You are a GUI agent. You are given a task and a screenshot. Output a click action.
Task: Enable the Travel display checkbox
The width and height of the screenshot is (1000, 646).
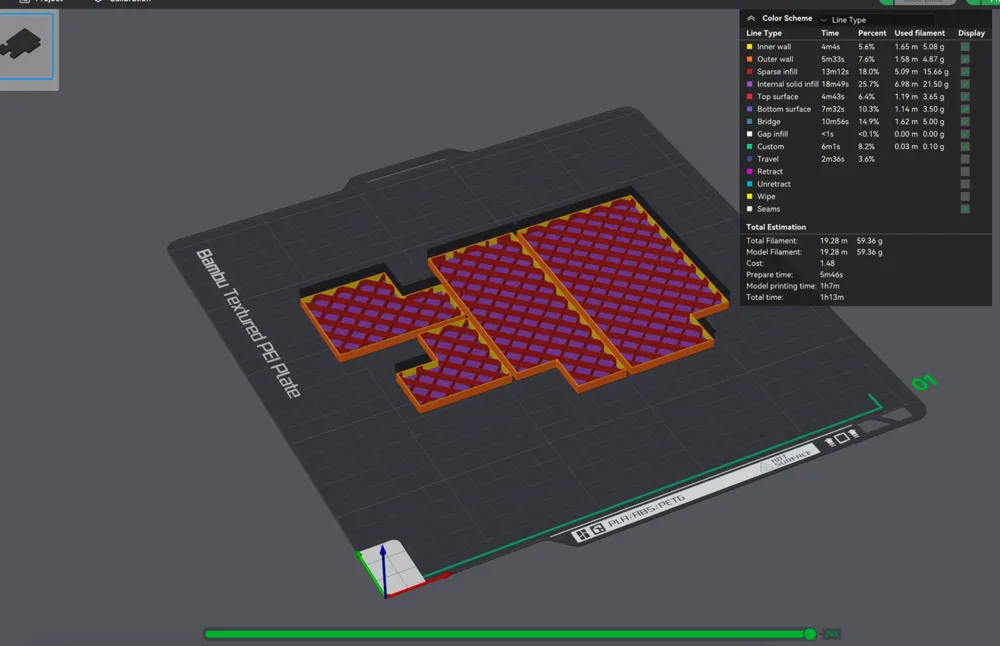pos(965,159)
